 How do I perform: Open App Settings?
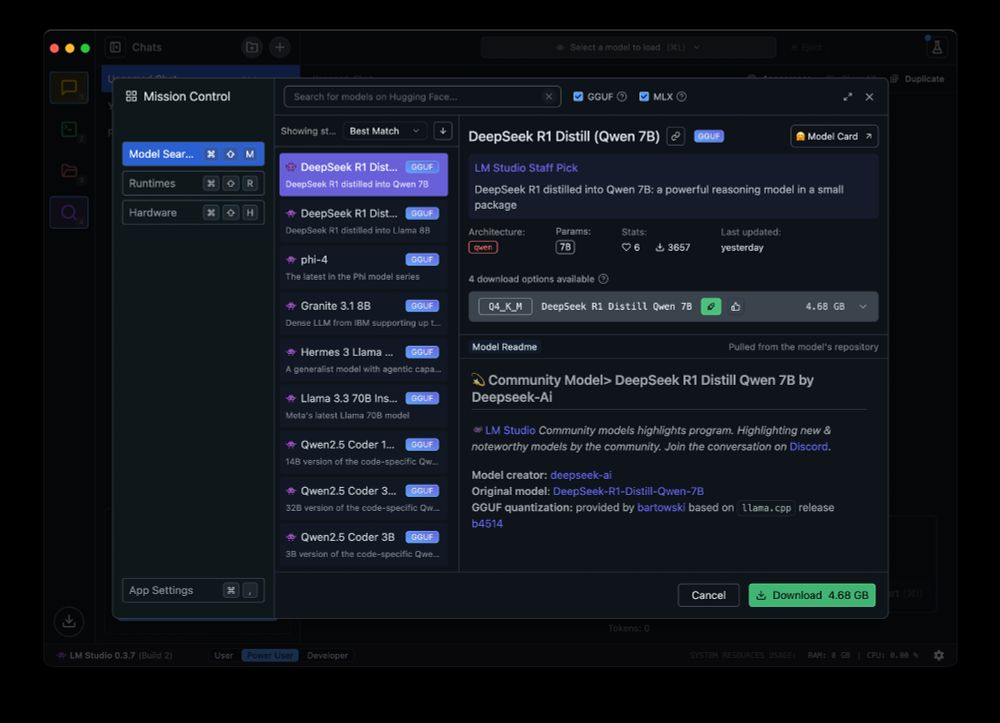(193, 590)
